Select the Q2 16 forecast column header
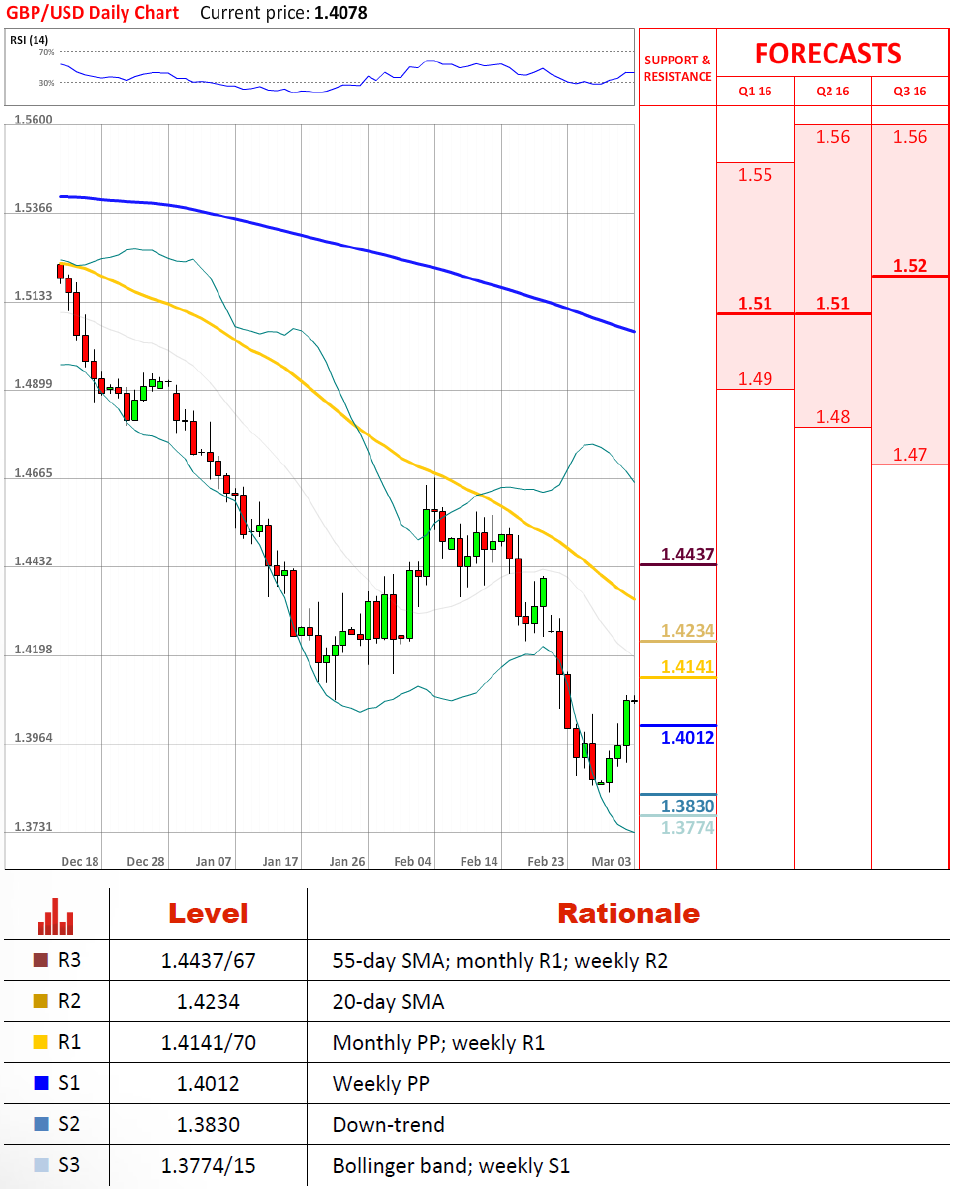 click(x=833, y=91)
